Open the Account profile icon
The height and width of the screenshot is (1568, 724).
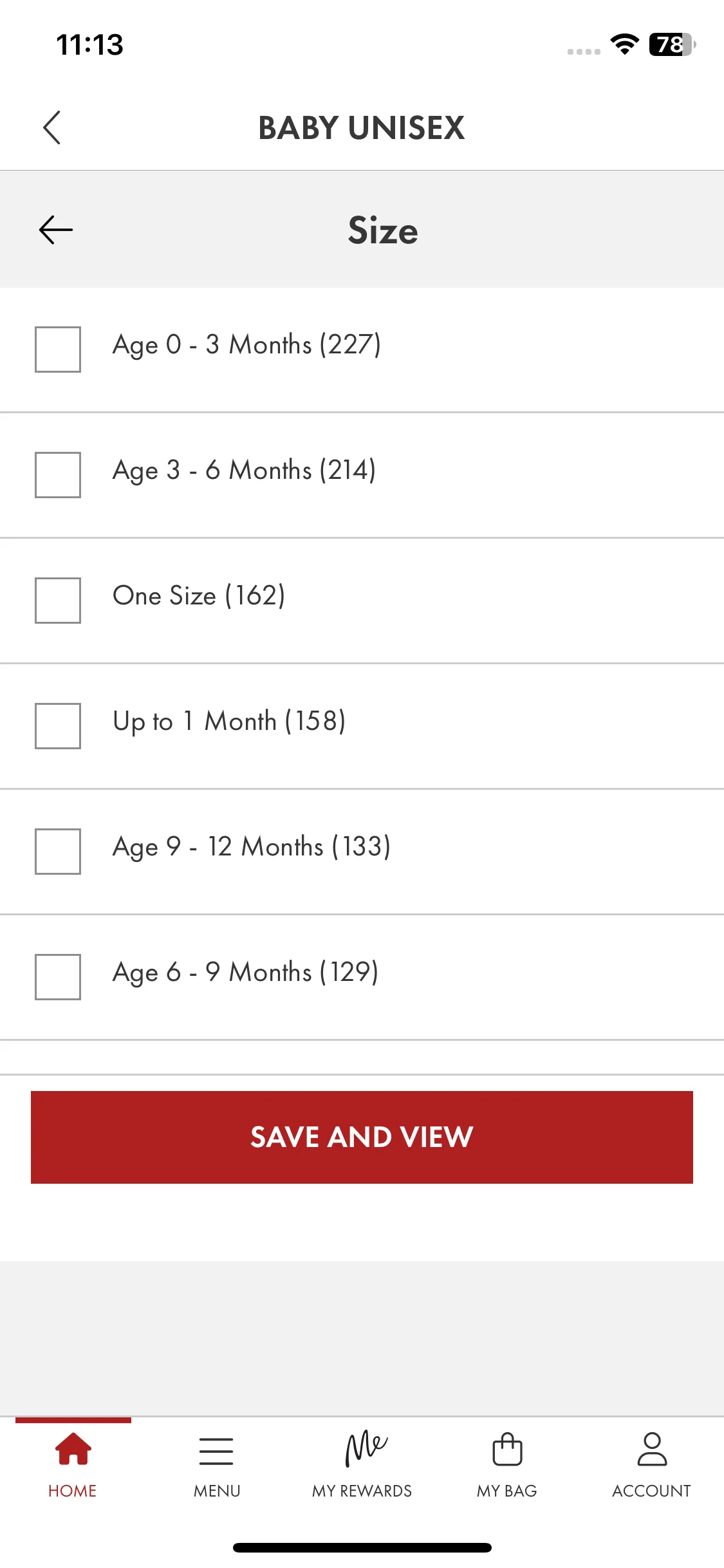tap(652, 1449)
